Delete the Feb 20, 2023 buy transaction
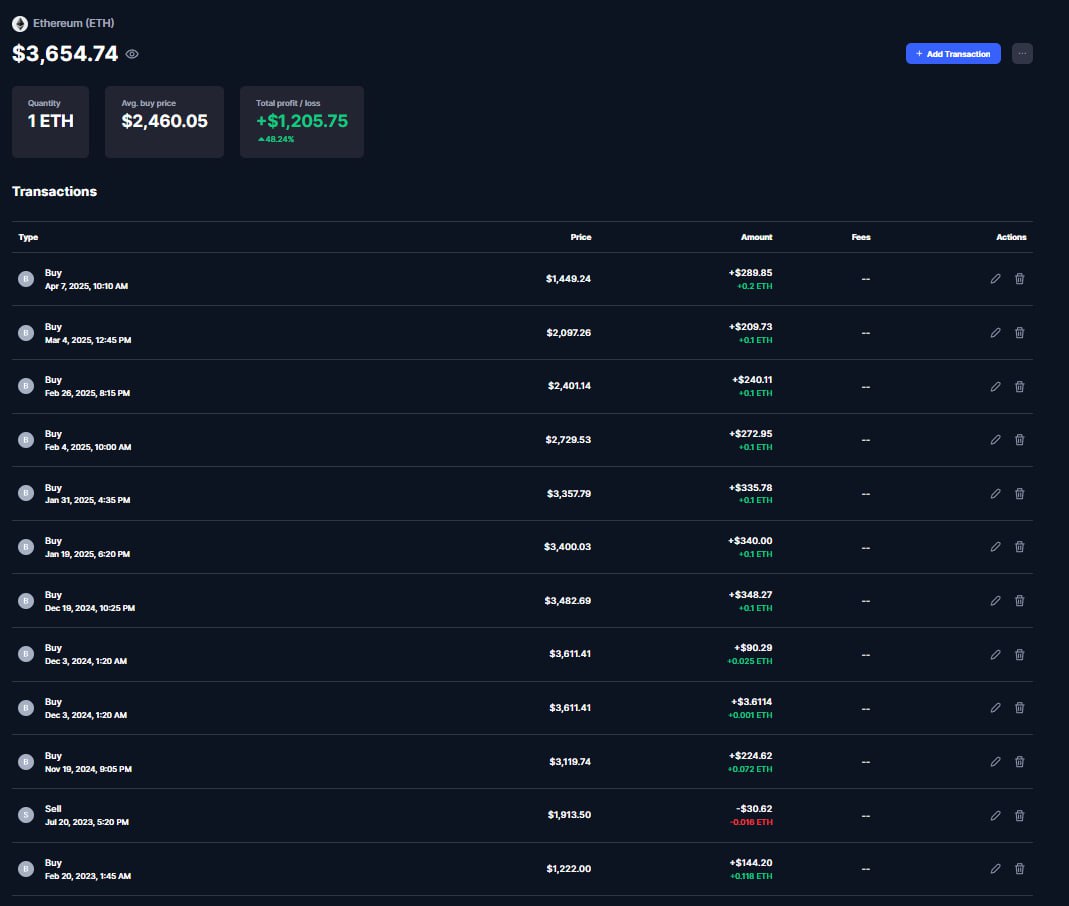 (1019, 869)
